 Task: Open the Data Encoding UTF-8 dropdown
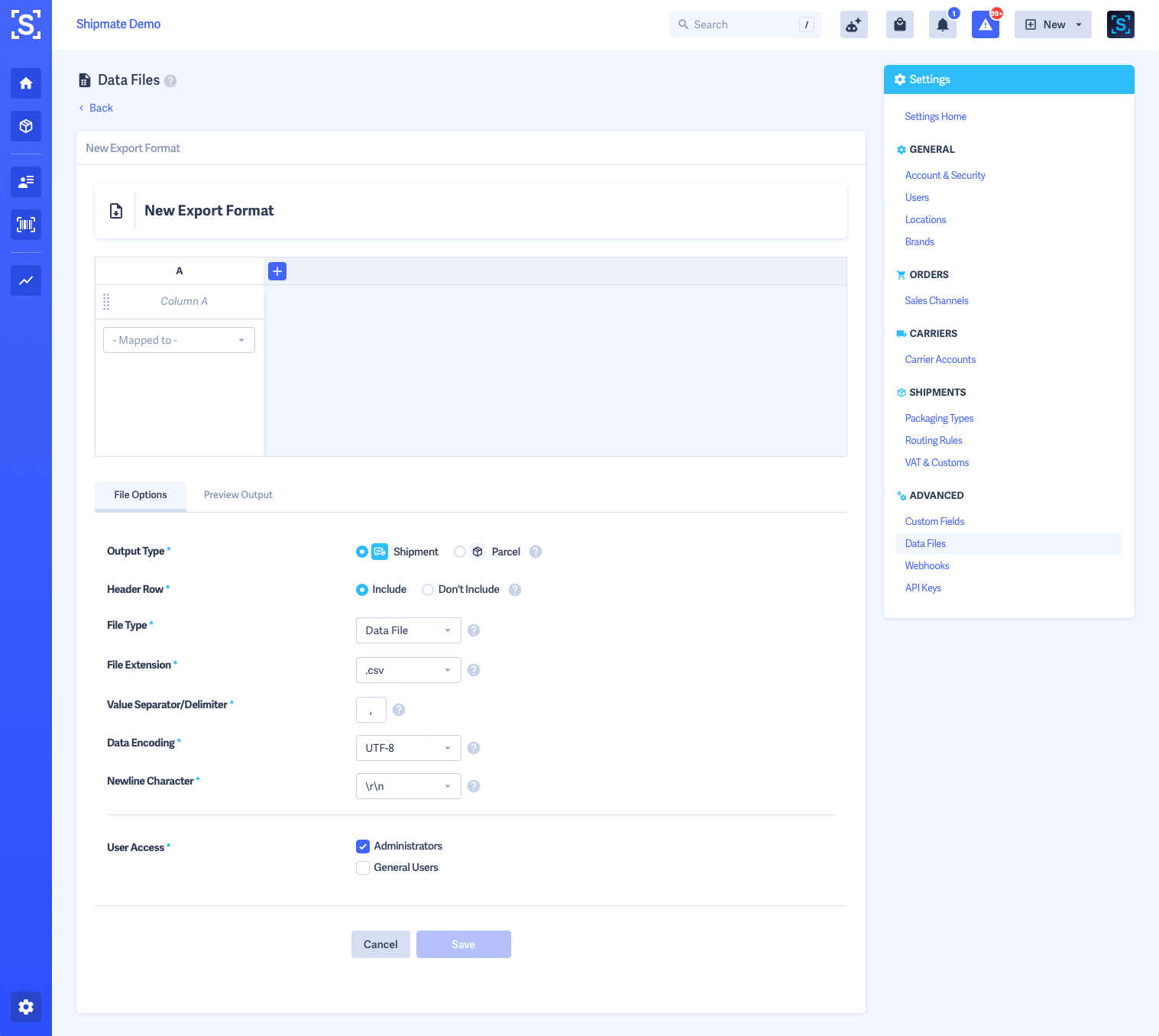pos(408,748)
